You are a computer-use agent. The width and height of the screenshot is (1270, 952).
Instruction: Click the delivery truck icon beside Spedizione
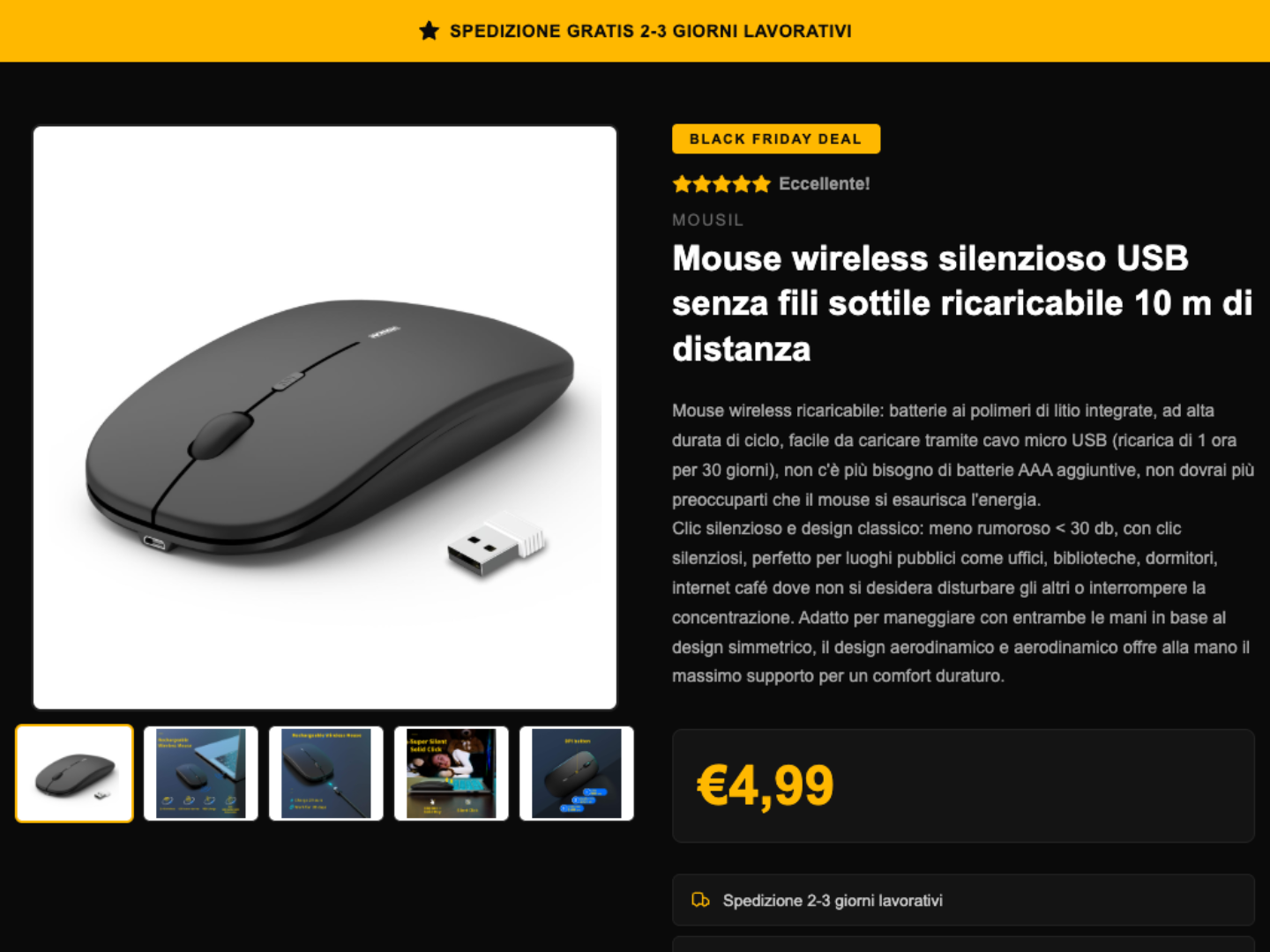[x=700, y=900]
